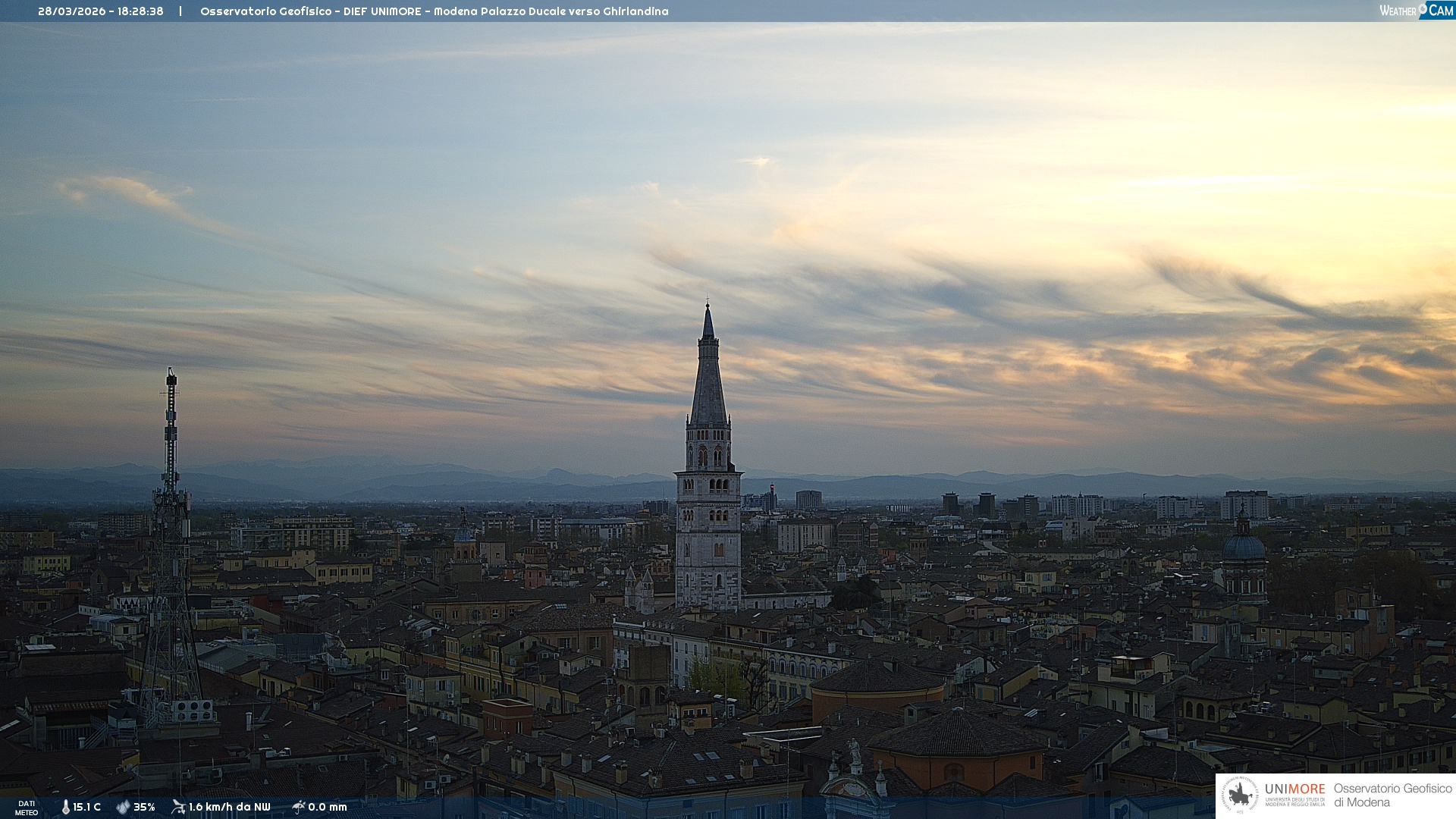Image resolution: width=1456 pixels, height=819 pixels.
Task: Click the 28/03/2026 date stamp
Action: pyautogui.click(x=73, y=11)
